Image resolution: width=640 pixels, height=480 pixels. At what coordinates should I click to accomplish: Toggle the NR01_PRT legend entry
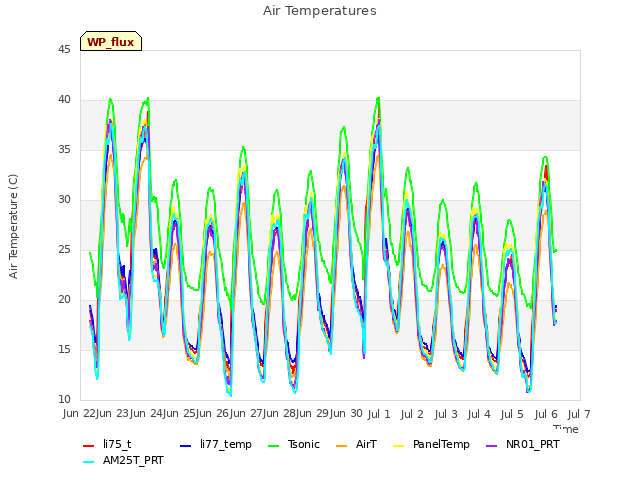coord(522,444)
